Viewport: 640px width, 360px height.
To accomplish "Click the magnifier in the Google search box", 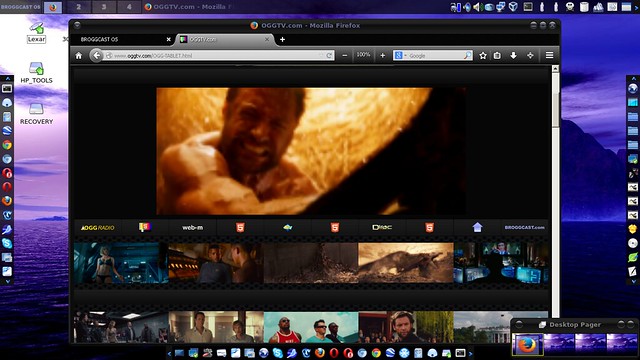I will coord(467,56).
